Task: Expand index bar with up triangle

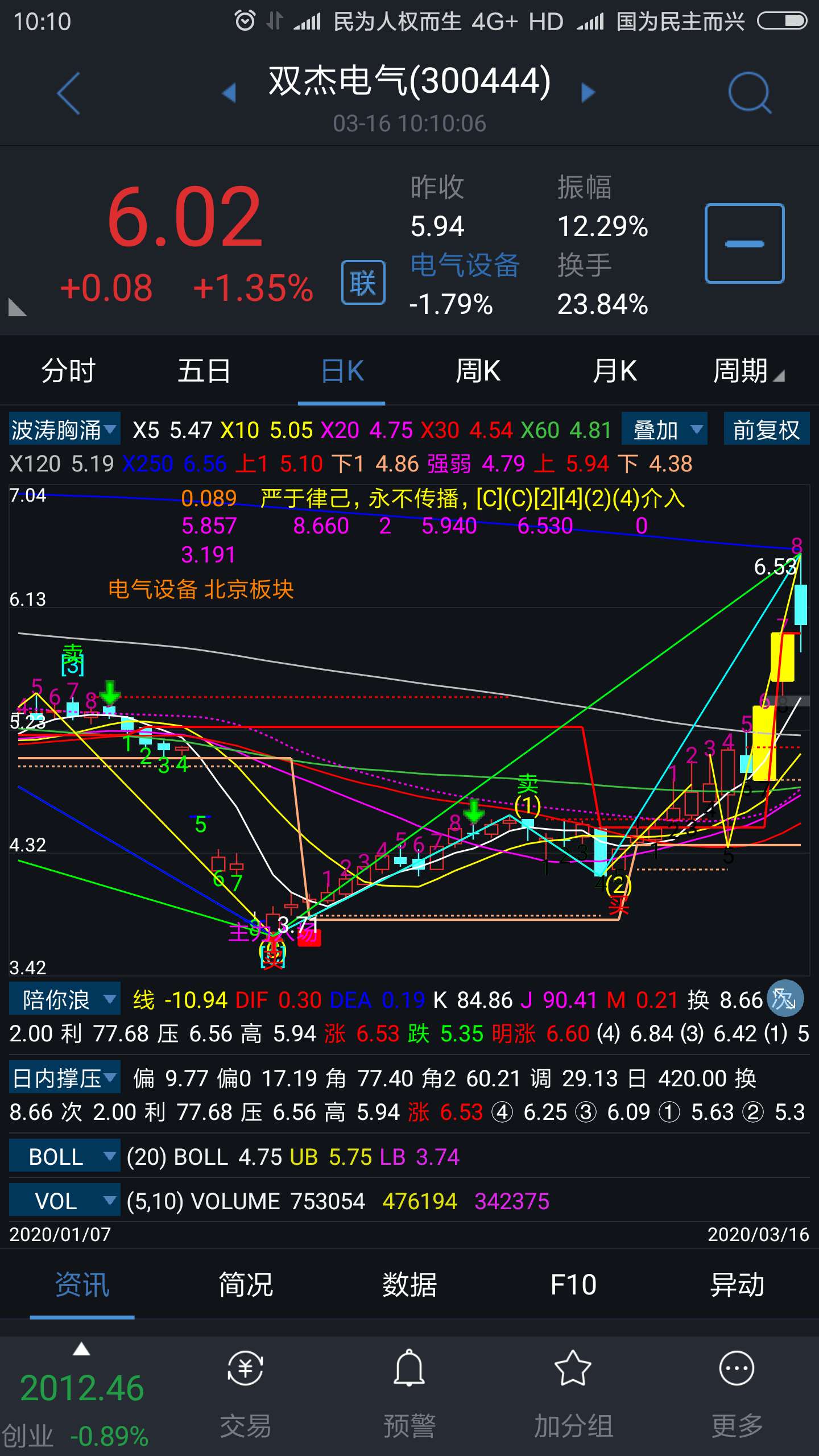Action: coord(81,1349)
